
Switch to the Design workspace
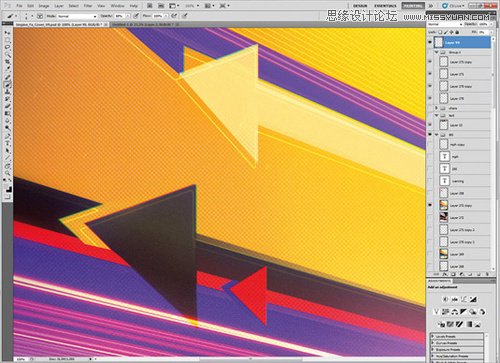click(x=360, y=6)
